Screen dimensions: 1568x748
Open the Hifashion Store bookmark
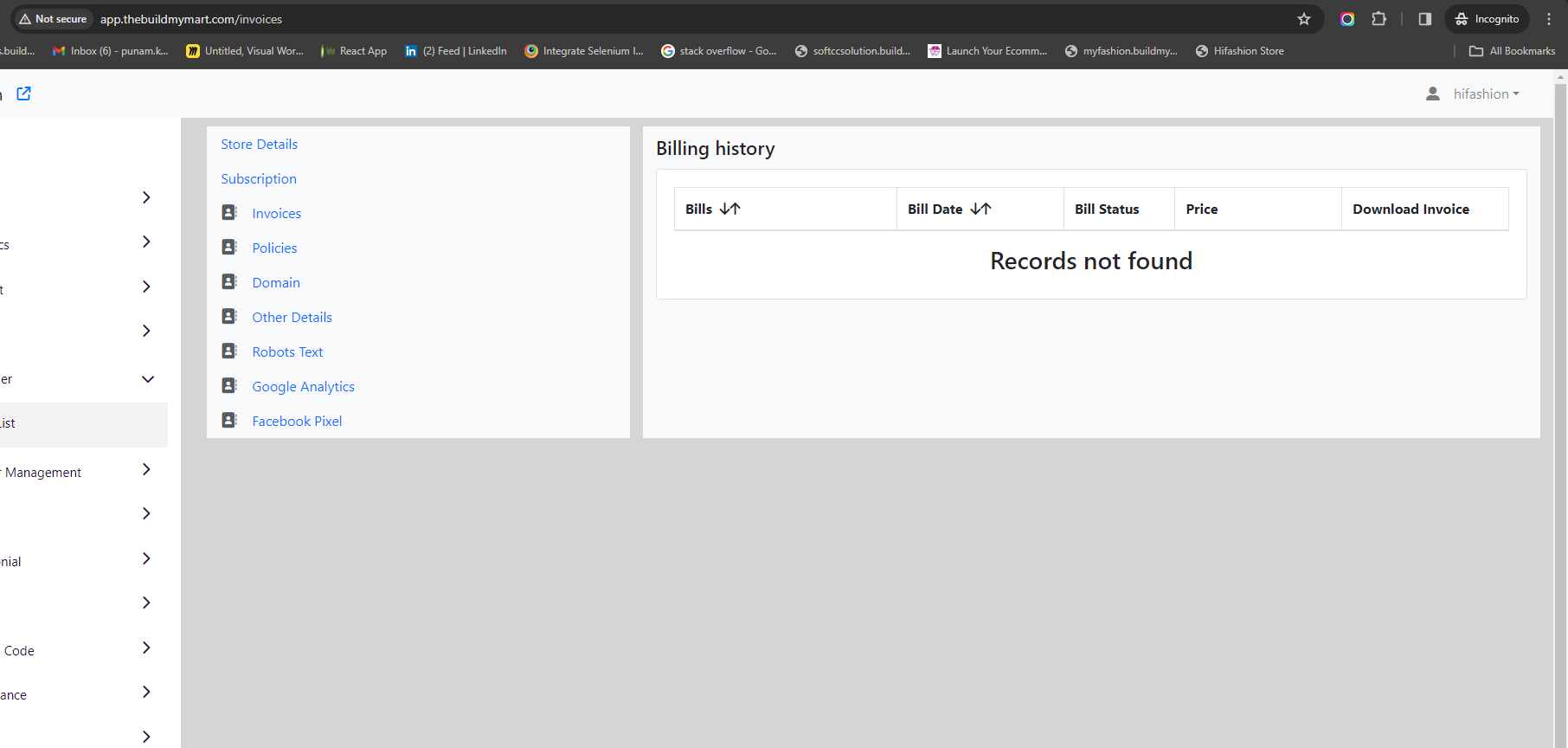pyautogui.click(x=1240, y=51)
